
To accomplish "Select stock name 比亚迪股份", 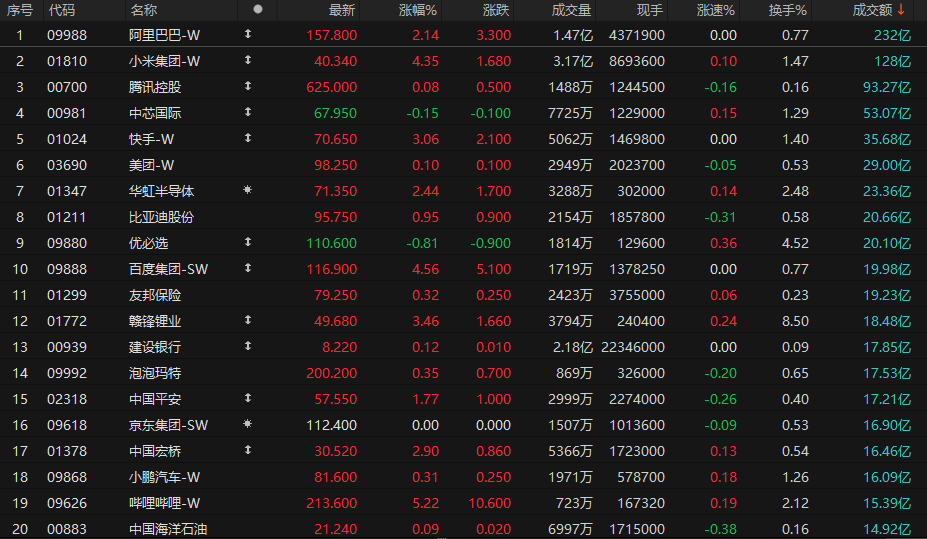I will (x=161, y=217).
